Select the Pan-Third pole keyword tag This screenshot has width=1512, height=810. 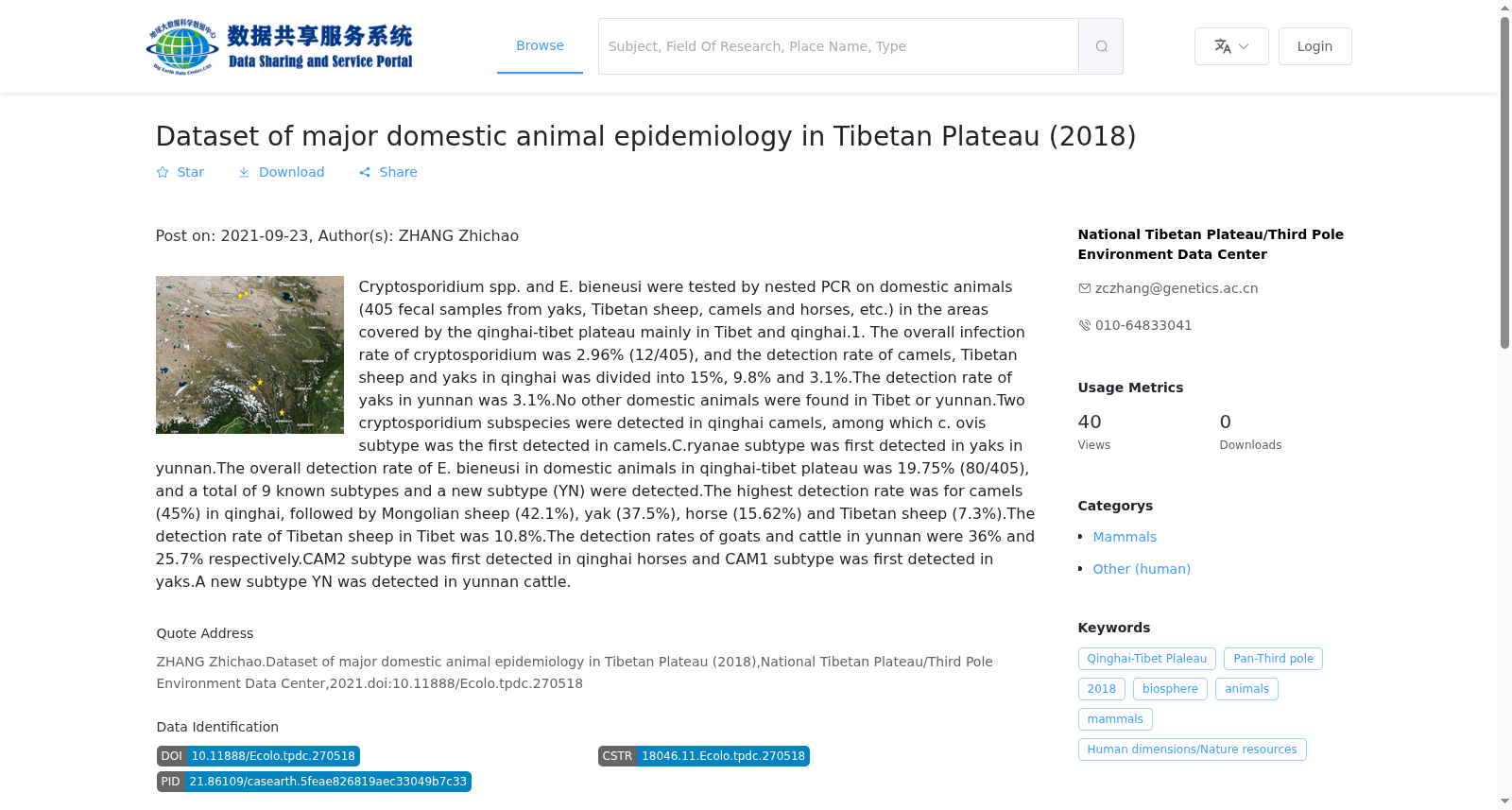(1273, 659)
